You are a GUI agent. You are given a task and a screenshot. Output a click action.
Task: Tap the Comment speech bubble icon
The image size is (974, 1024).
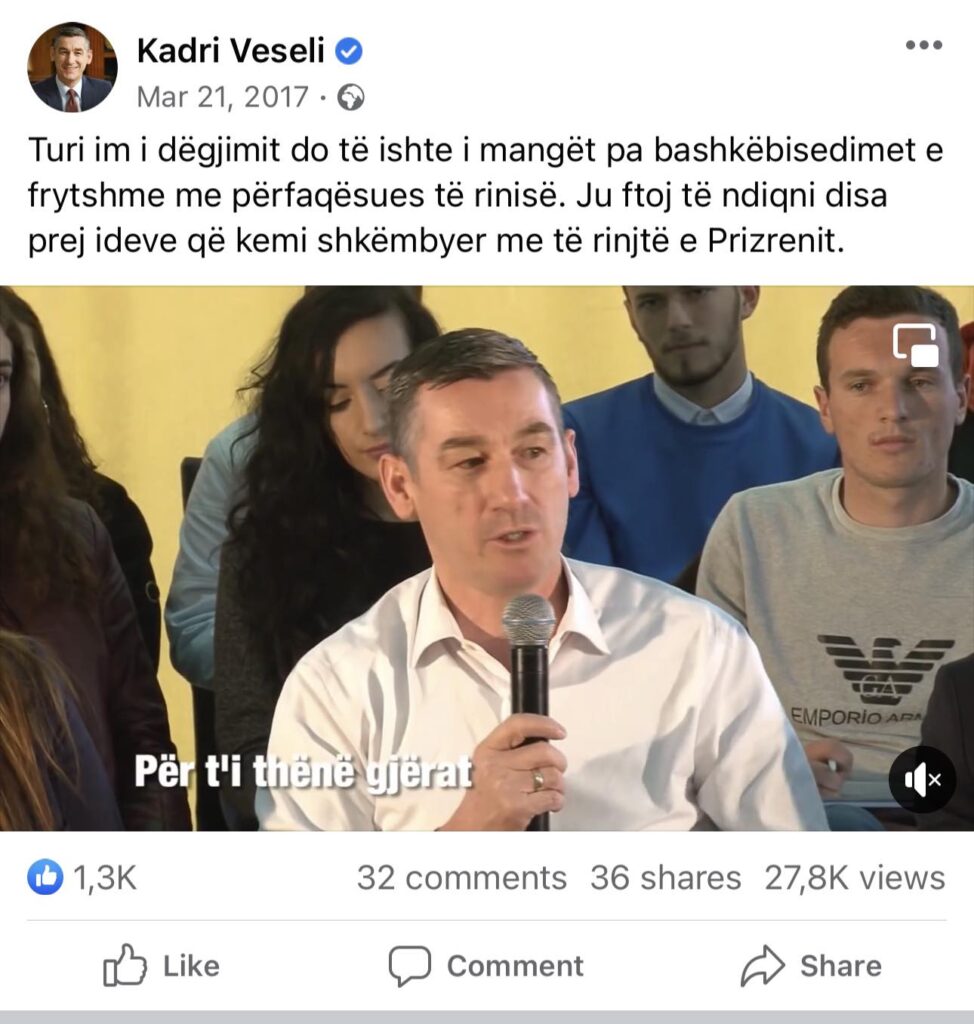(410, 965)
